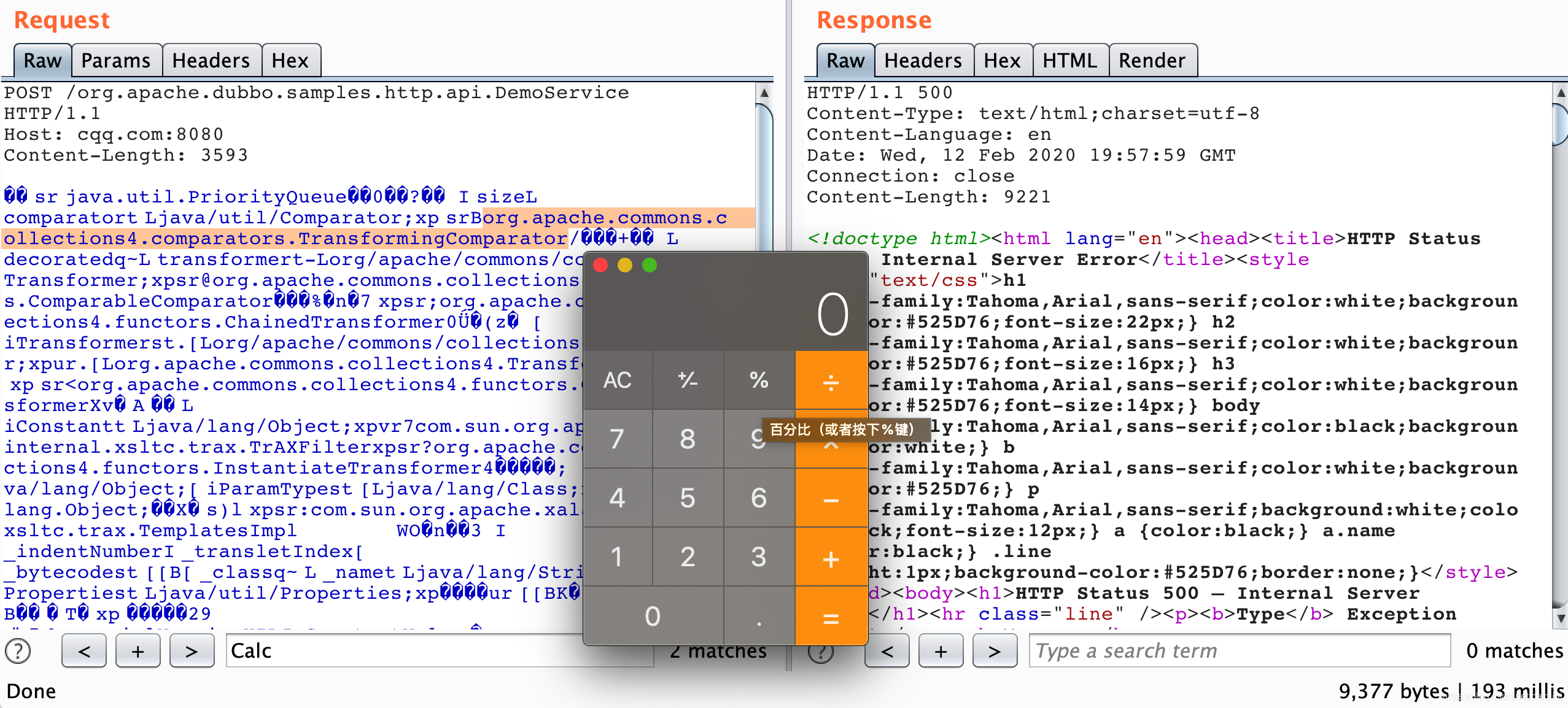Click the response 'Type a search term' field

[1240, 651]
